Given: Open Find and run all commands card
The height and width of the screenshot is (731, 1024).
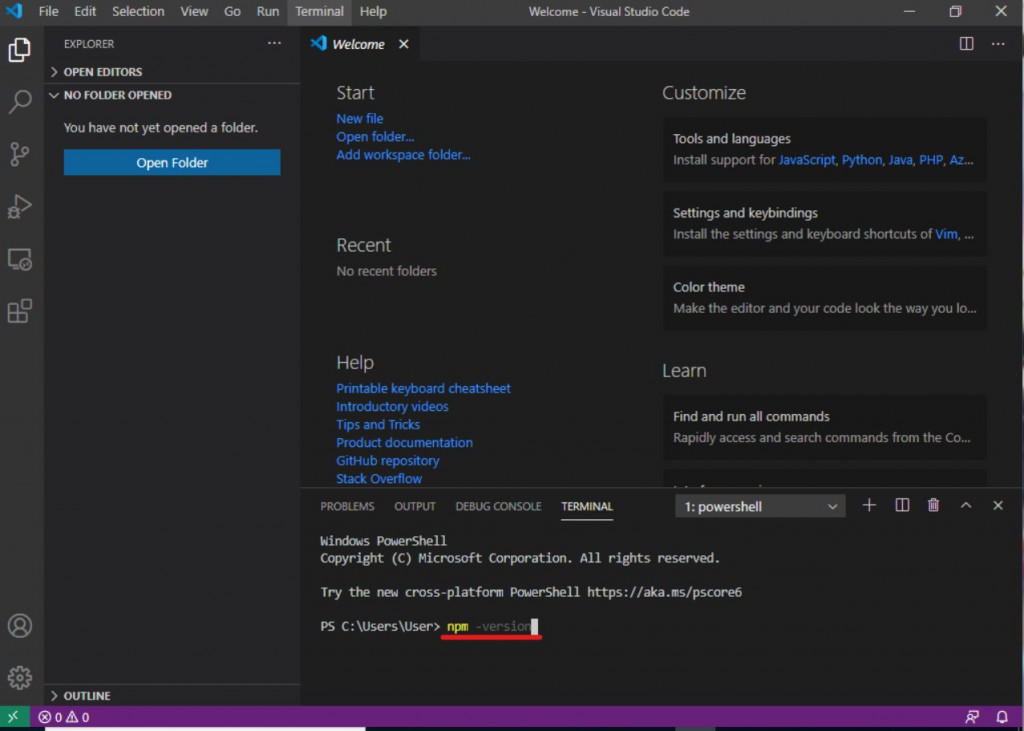Looking at the screenshot, I should [825, 427].
